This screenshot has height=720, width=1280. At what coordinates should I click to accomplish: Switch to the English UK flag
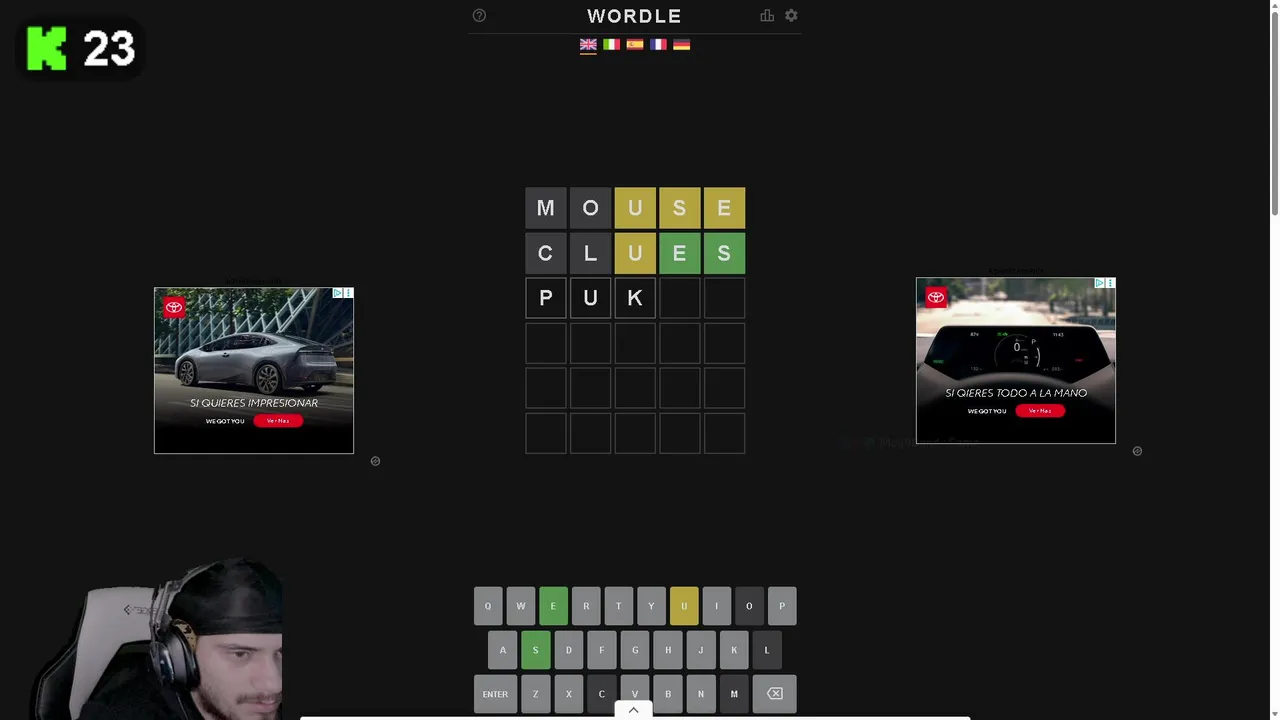pyautogui.click(x=588, y=44)
